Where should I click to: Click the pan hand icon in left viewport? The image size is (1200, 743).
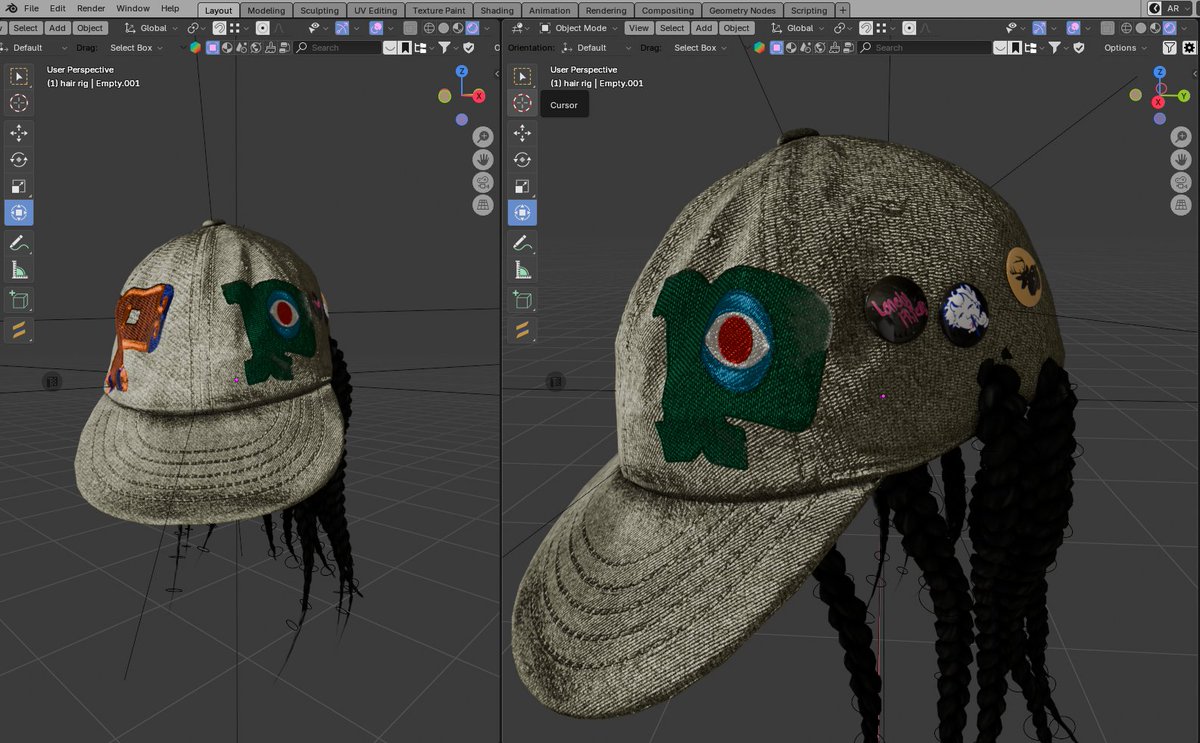[482, 160]
